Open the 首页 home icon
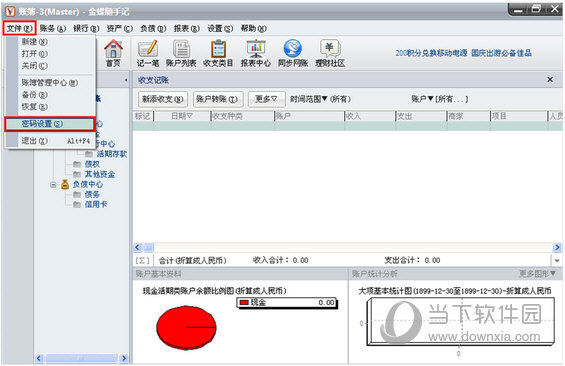Viewport: 565px width, 366px height. tap(114, 53)
